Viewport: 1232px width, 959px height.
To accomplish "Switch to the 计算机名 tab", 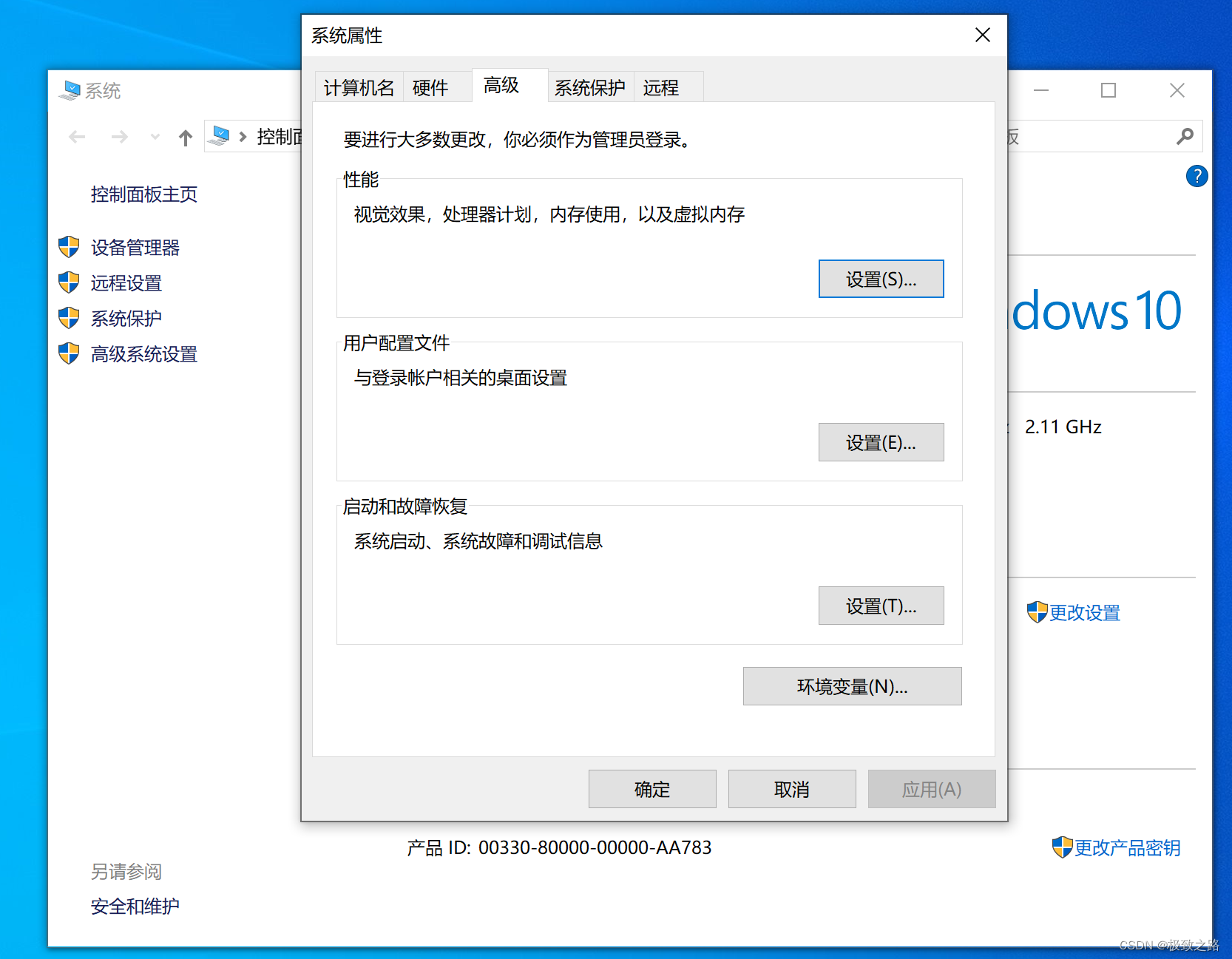I will coord(359,87).
